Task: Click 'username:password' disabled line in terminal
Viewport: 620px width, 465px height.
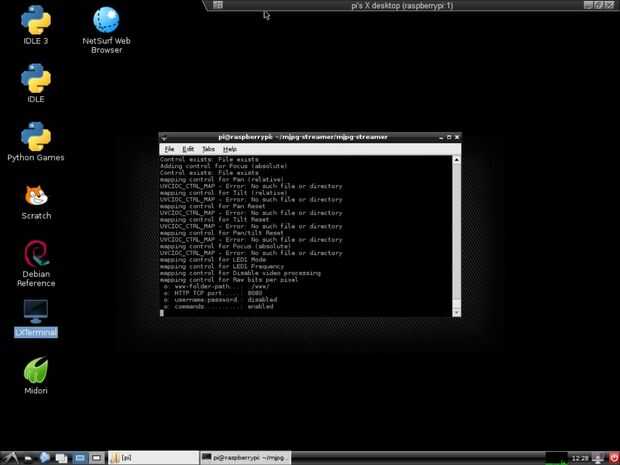Action: pyautogui.click(x=220, y=300)
